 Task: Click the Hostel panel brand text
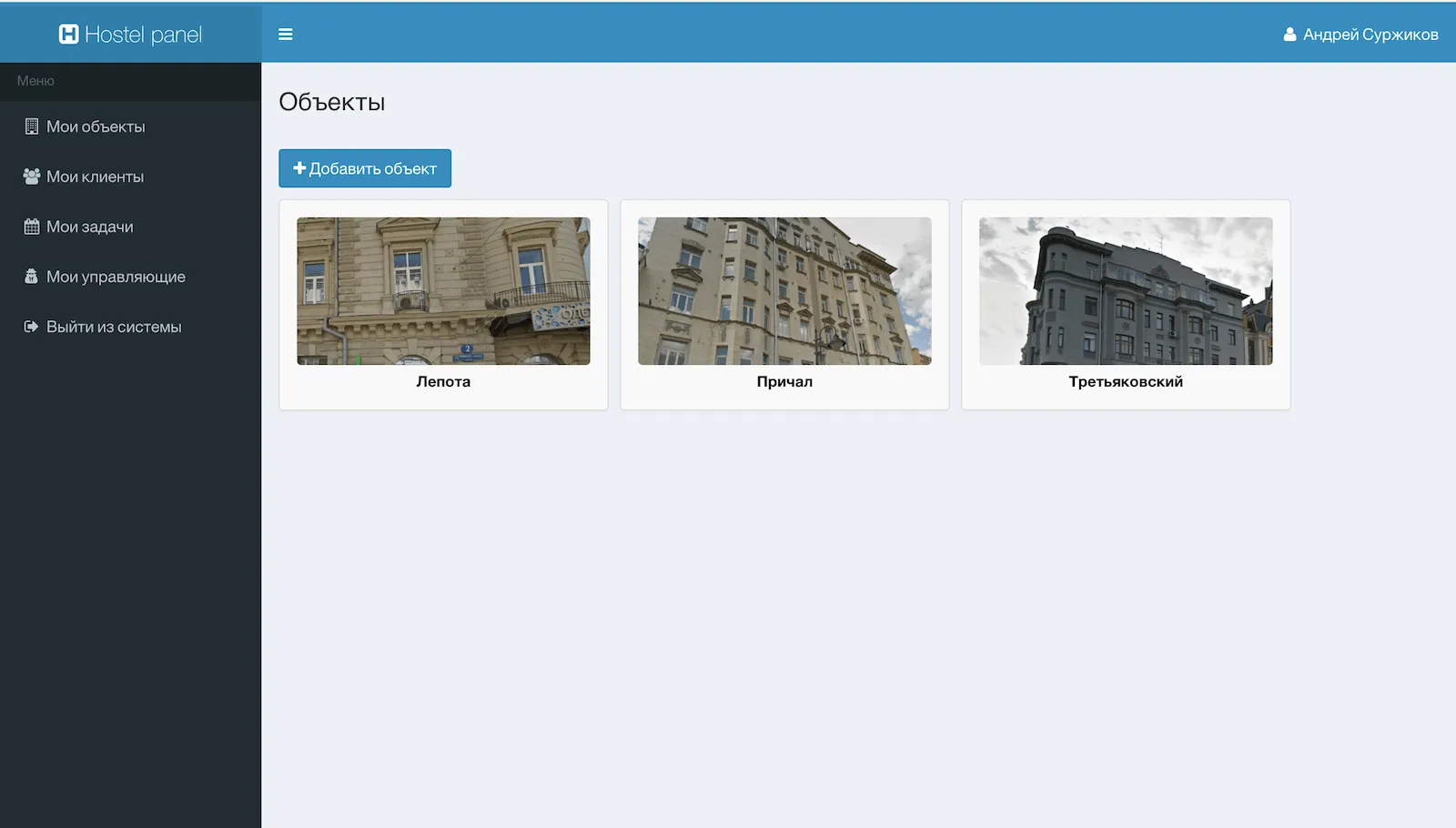click(x=143, y=35)
